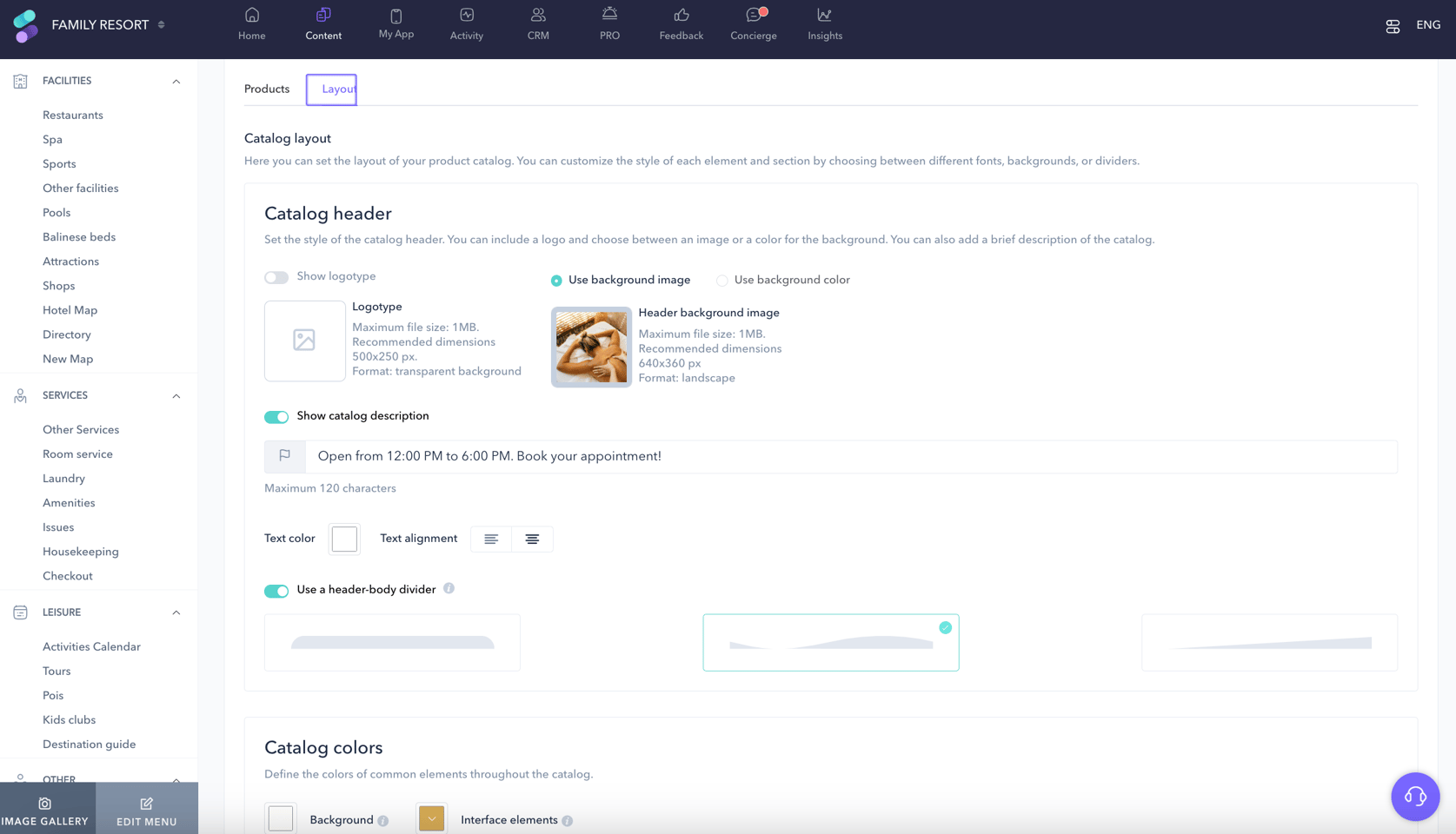Image resolution: width=1456 pixels, height=834 pixels.
Task: Click the account switcher icon near ENG
Action: pos(1393,26)
